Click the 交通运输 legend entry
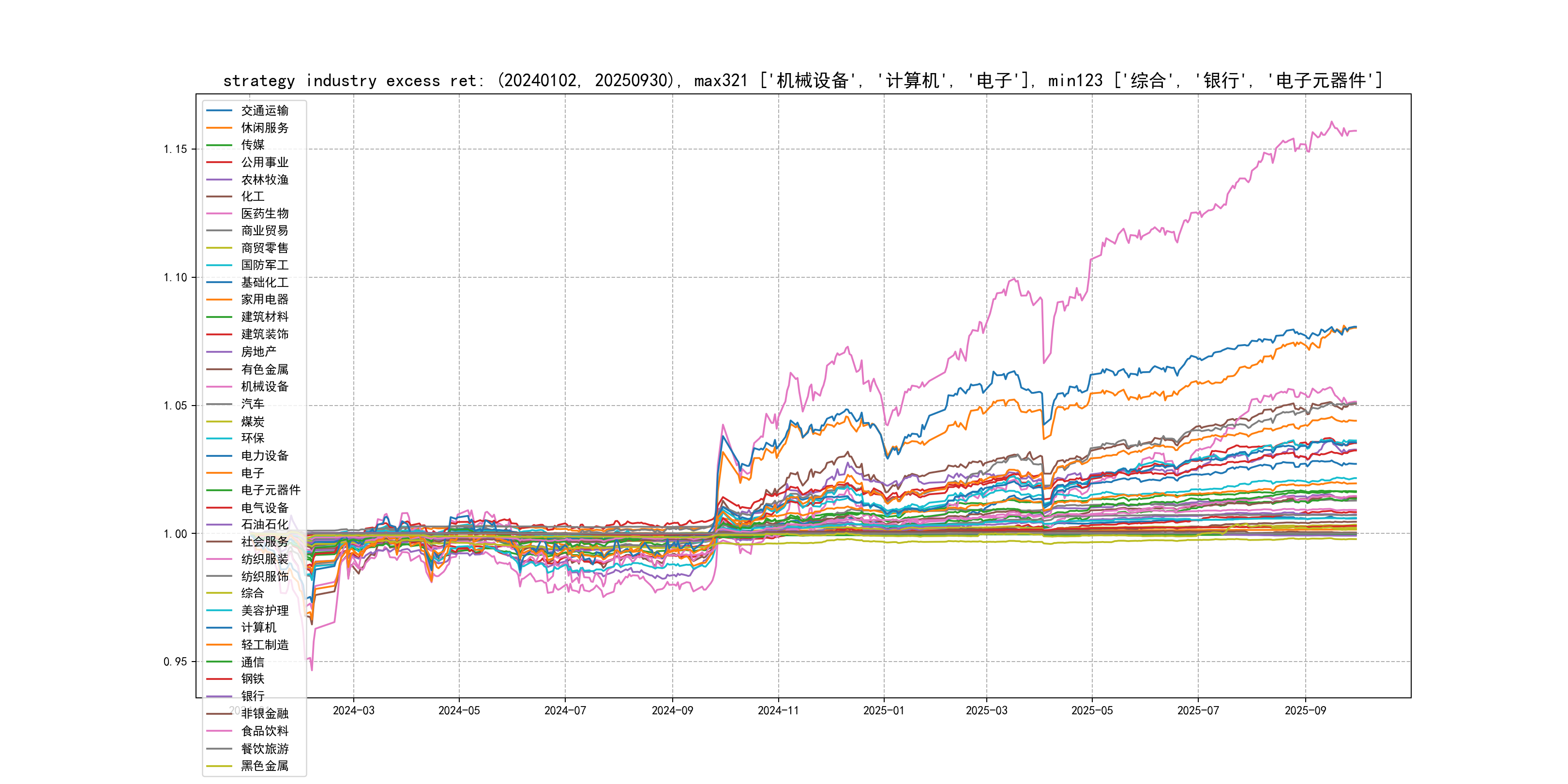Image resolution: width=1568 pixels, height=784 pixels. 264,111
